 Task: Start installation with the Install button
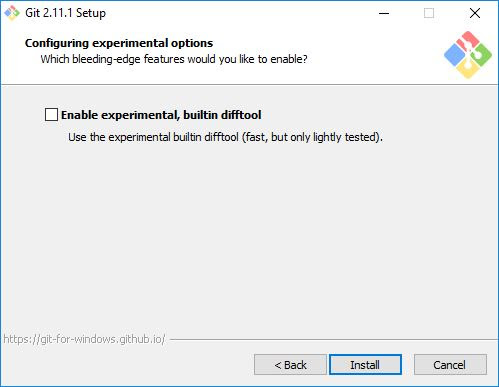coord(365,365)
